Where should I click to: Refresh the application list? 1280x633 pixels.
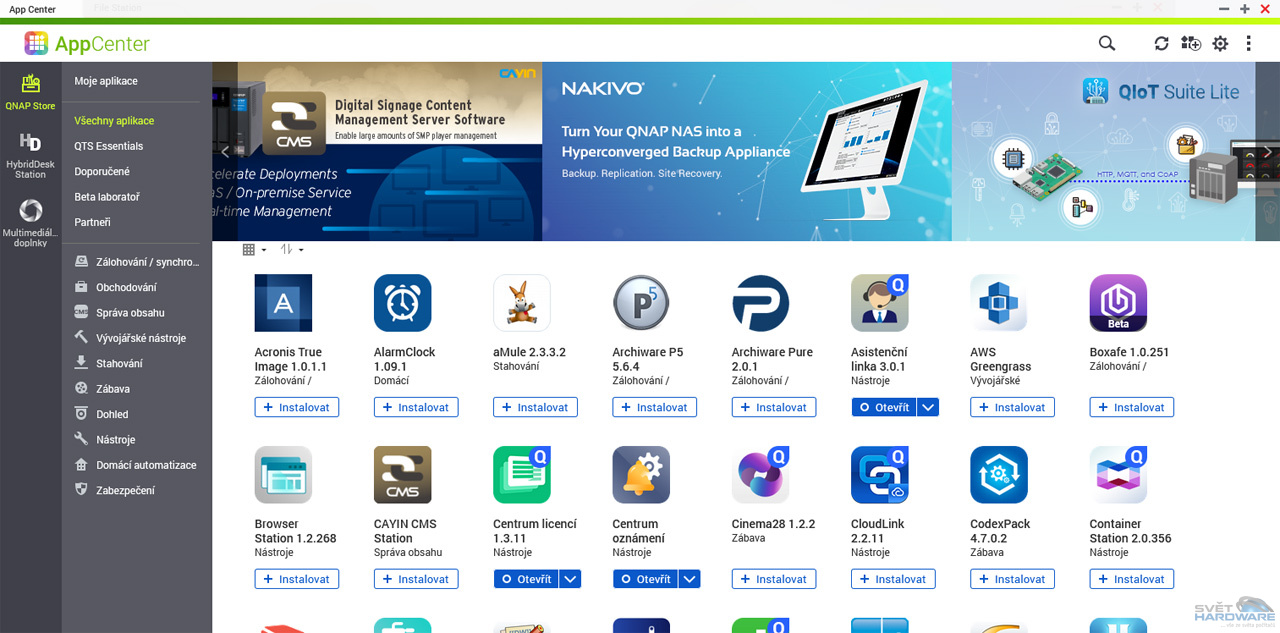[x=1161, y=43]
